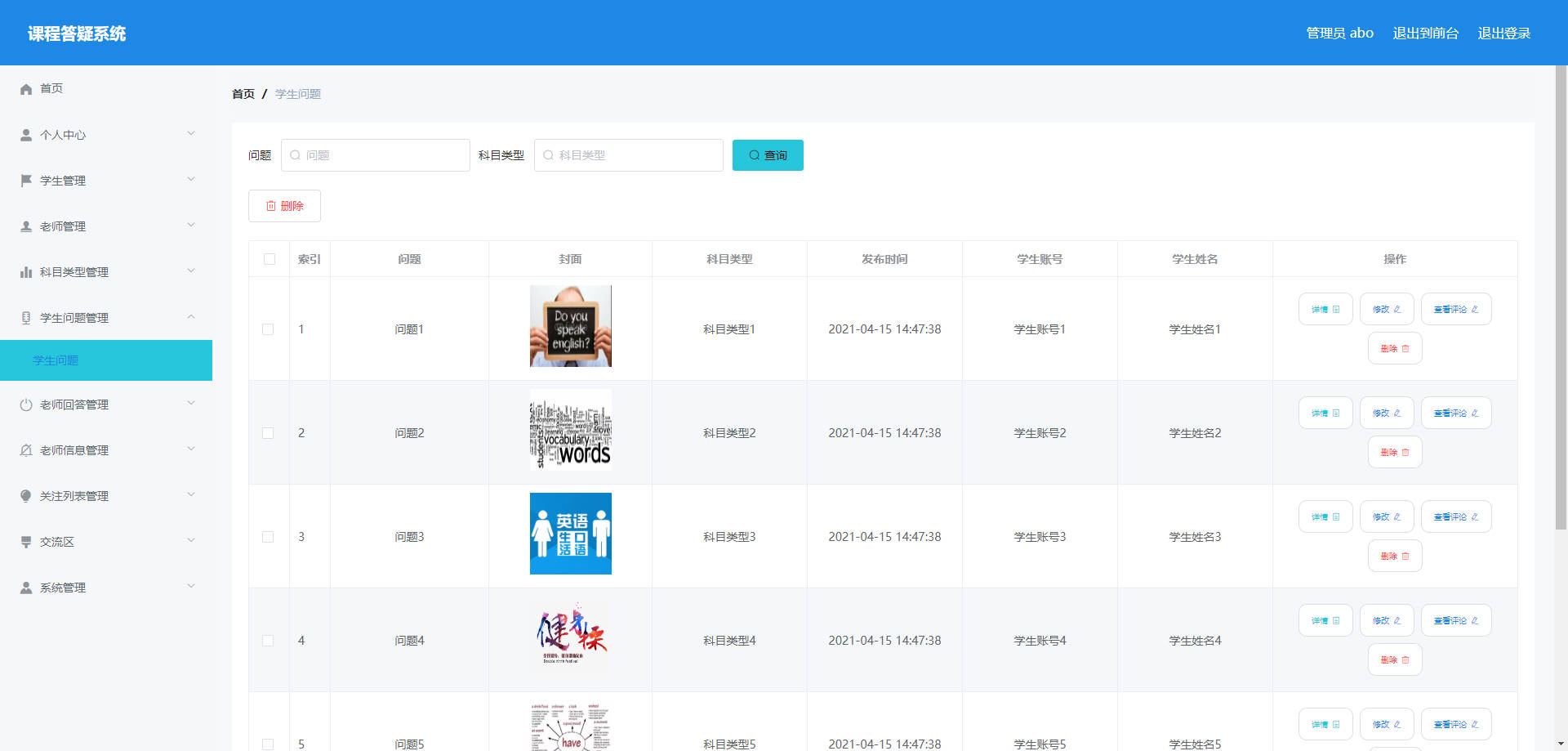The height and width of the screenshot is (751, 1568).
Task: Check the checkbox for row 问题1
Action: click(268, 329)
